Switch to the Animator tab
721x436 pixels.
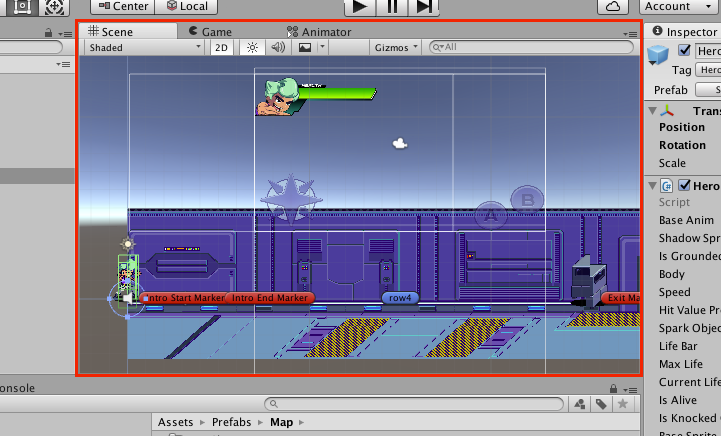[x=319, y=32]
